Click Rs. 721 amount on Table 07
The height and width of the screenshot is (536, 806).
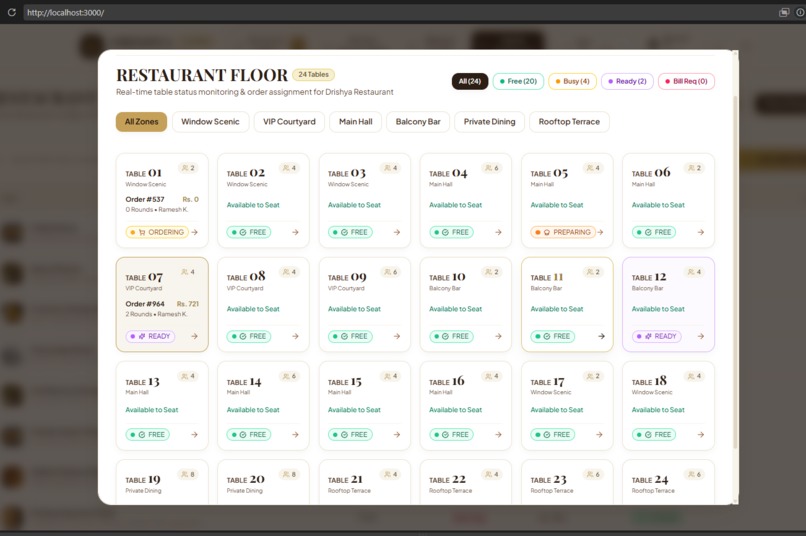point(188,304)
